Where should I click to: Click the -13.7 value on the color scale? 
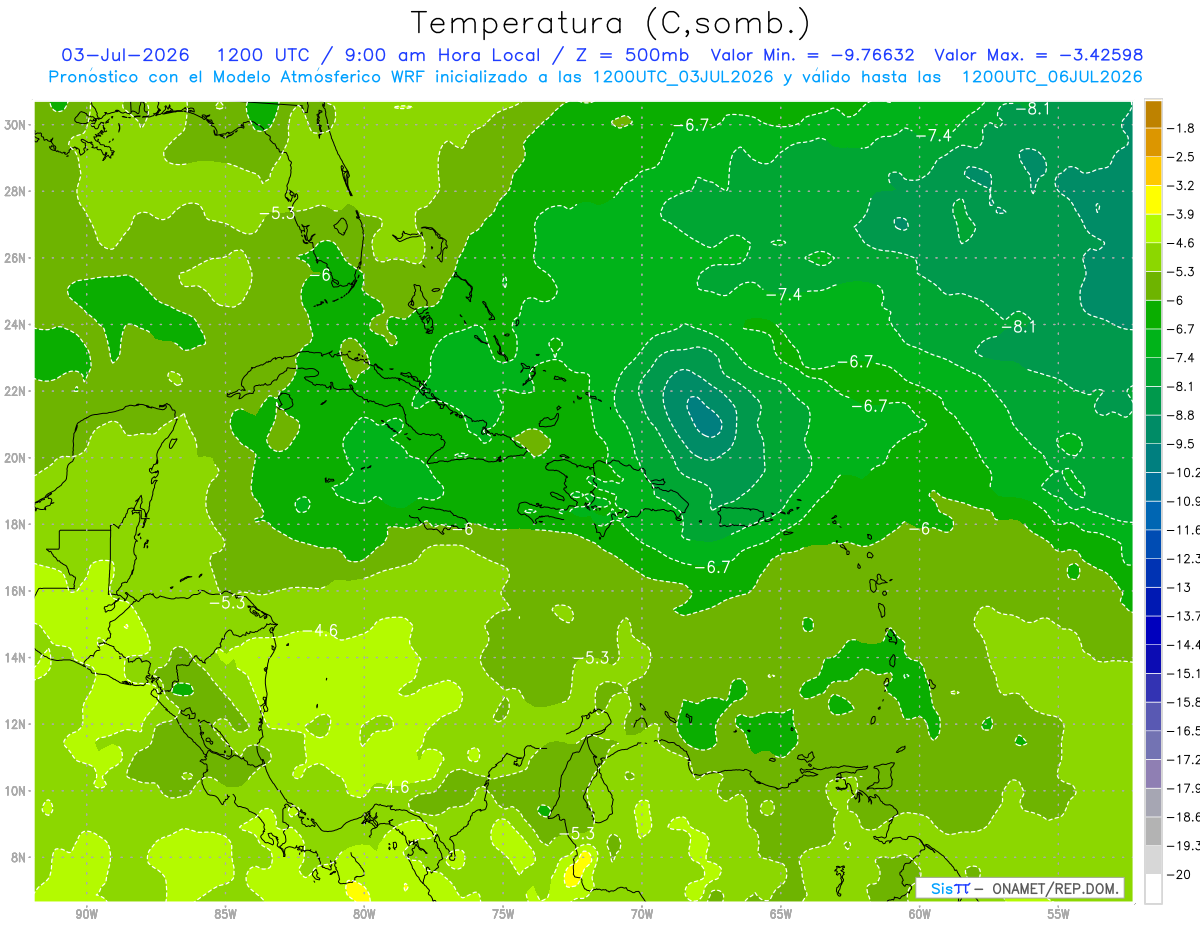click(x=1184, y=616)
